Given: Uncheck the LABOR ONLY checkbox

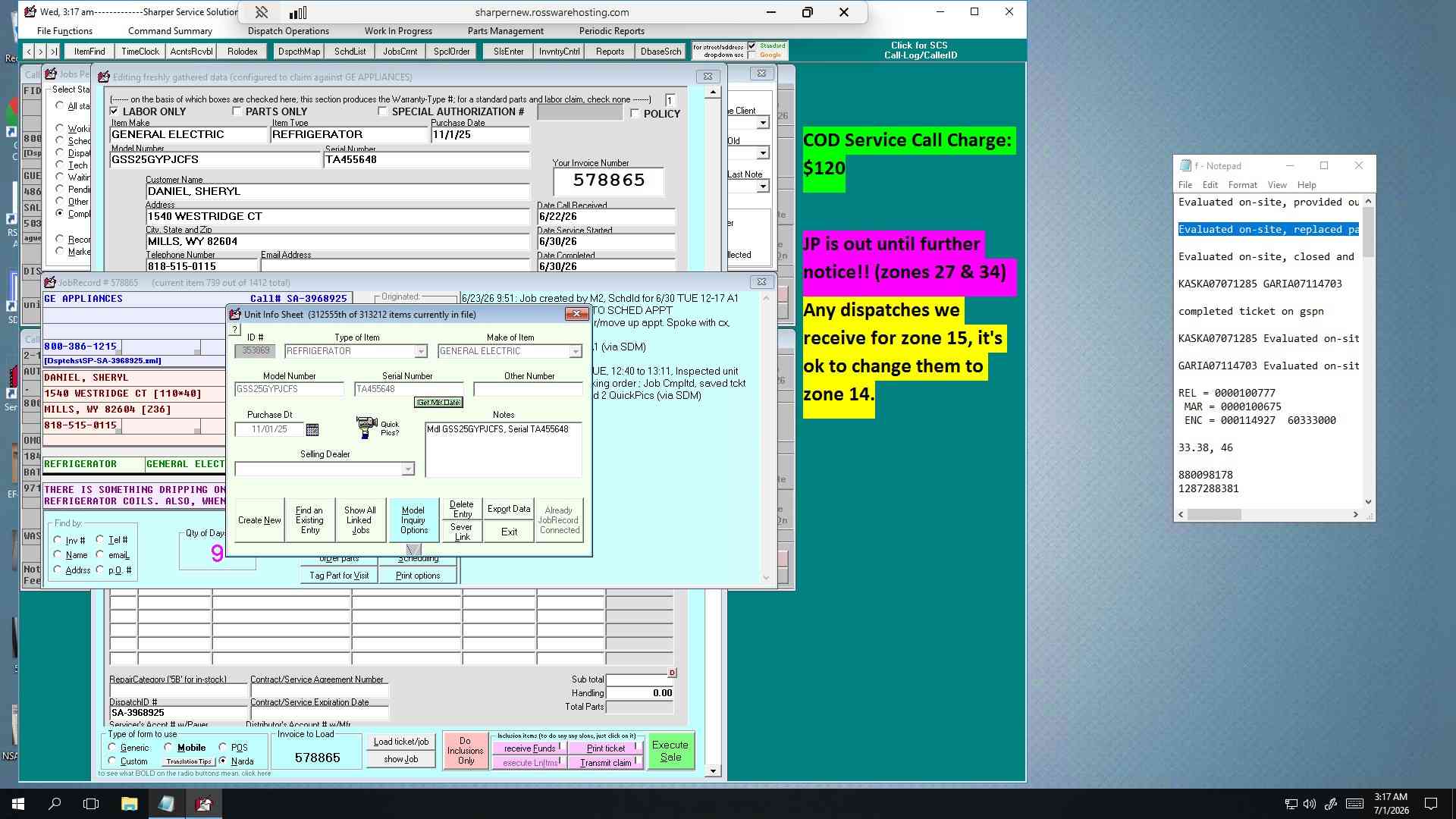Looking at the screenshot, I should coord(114,111).
